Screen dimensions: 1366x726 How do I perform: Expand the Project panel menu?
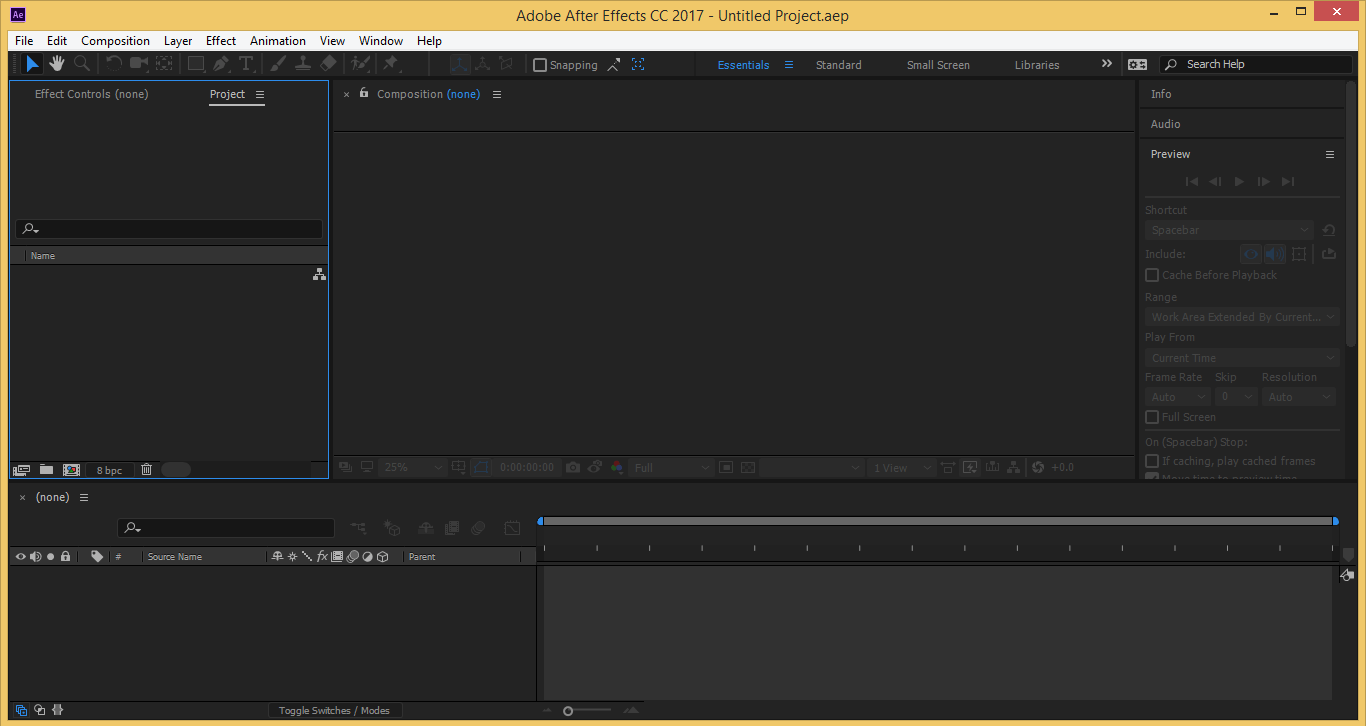click(260, 94)
